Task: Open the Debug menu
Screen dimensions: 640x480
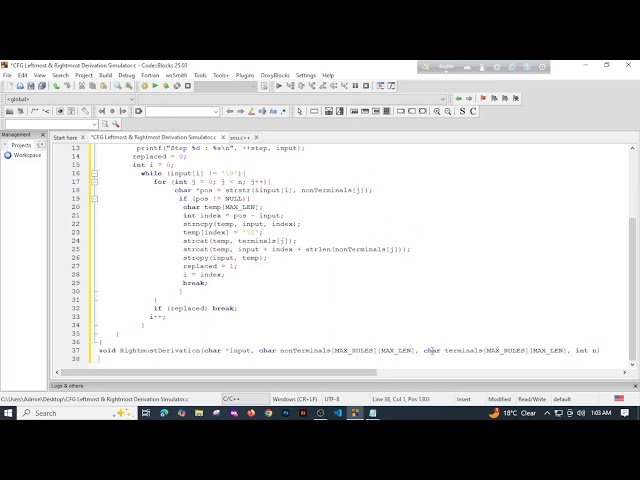Action: pyautogui.click(x=127, y=76)
